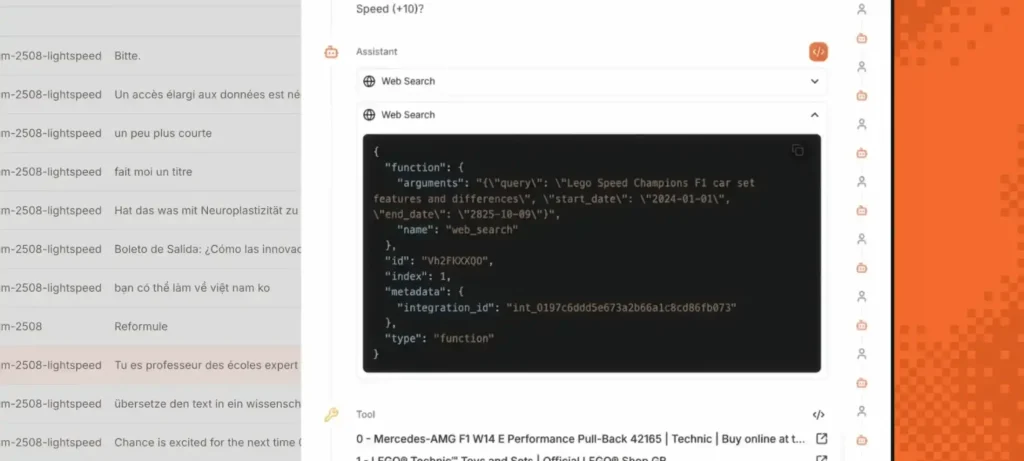Open external link for Mercedes-AMG F1 W14 result

(821, 439)
